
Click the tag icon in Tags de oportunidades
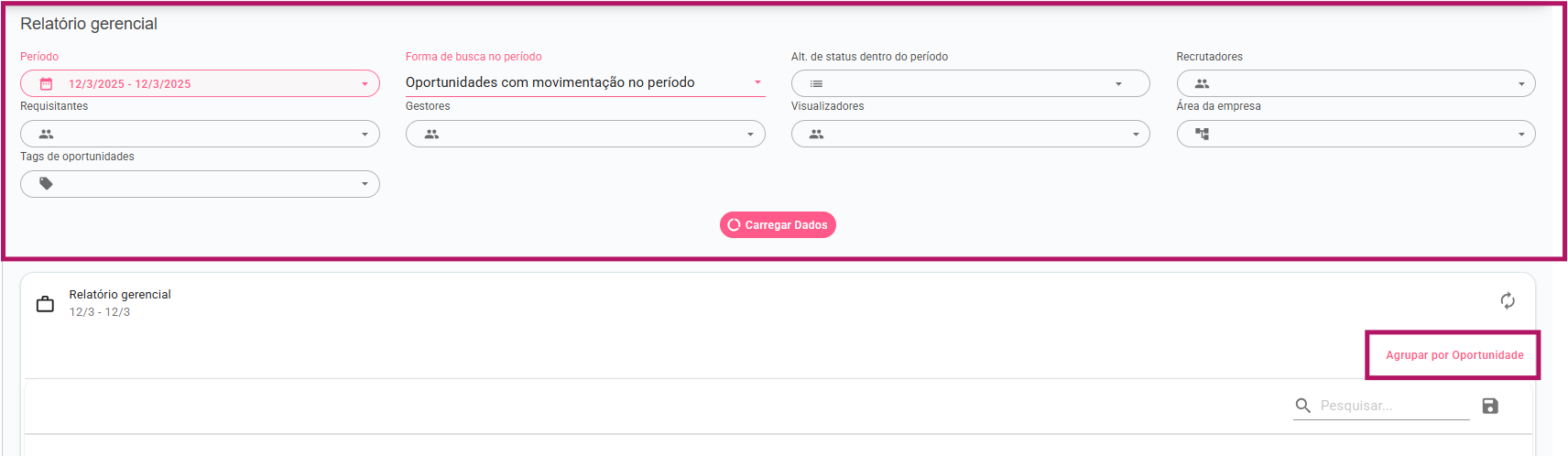click(x=46, y=184)
